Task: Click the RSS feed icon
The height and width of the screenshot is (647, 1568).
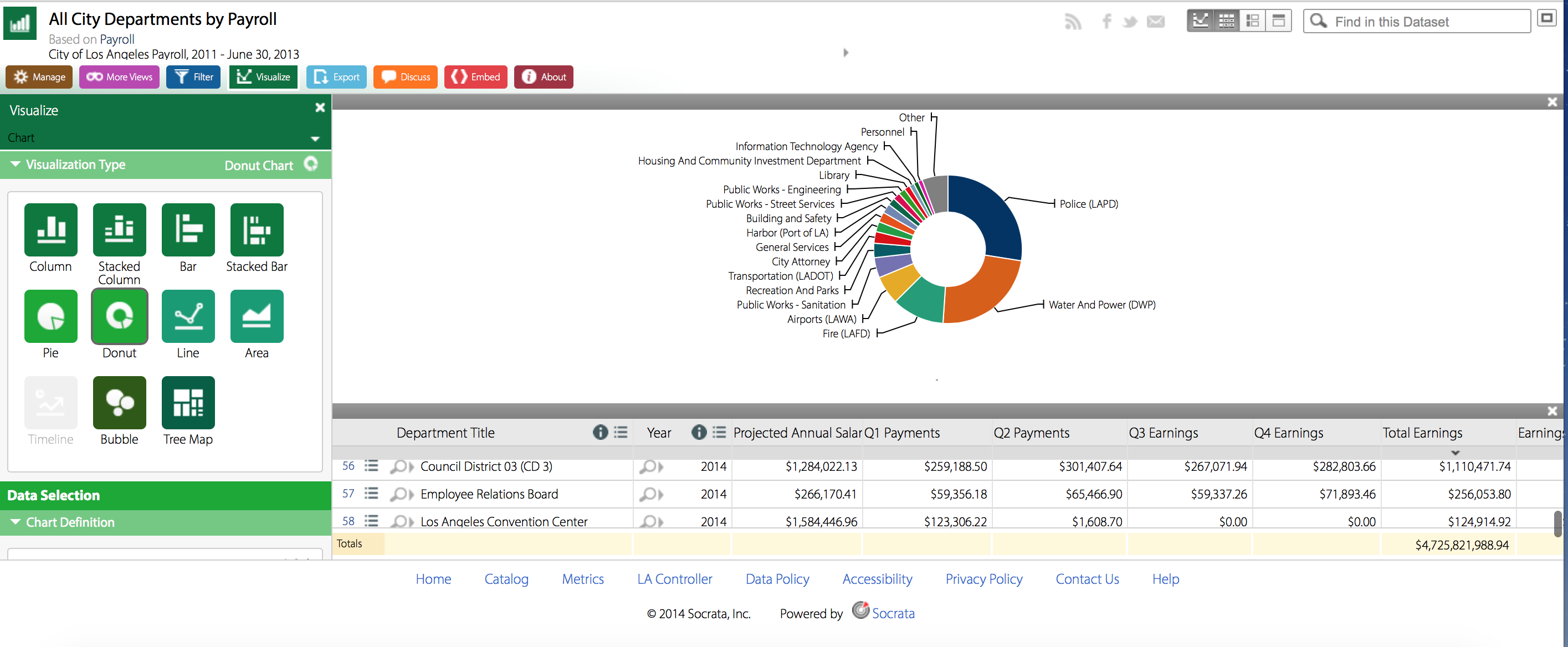Action: tap(1073, 22)
